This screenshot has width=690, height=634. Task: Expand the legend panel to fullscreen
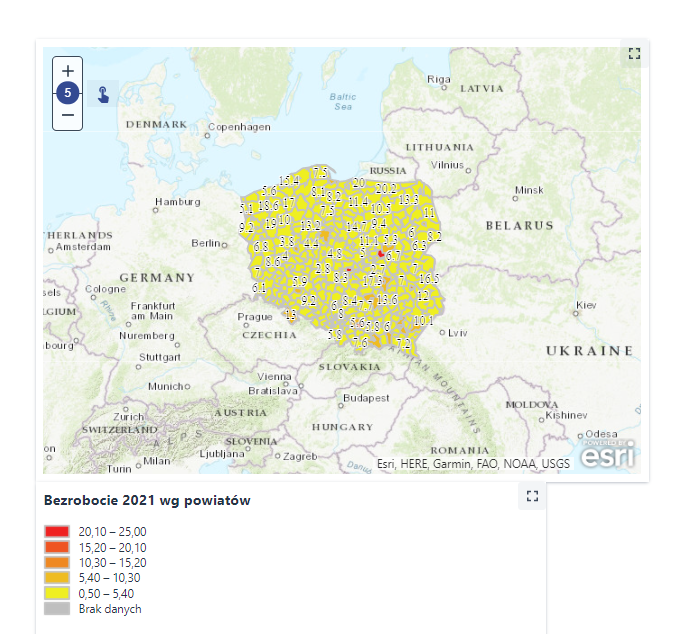(x=532, y=495)
